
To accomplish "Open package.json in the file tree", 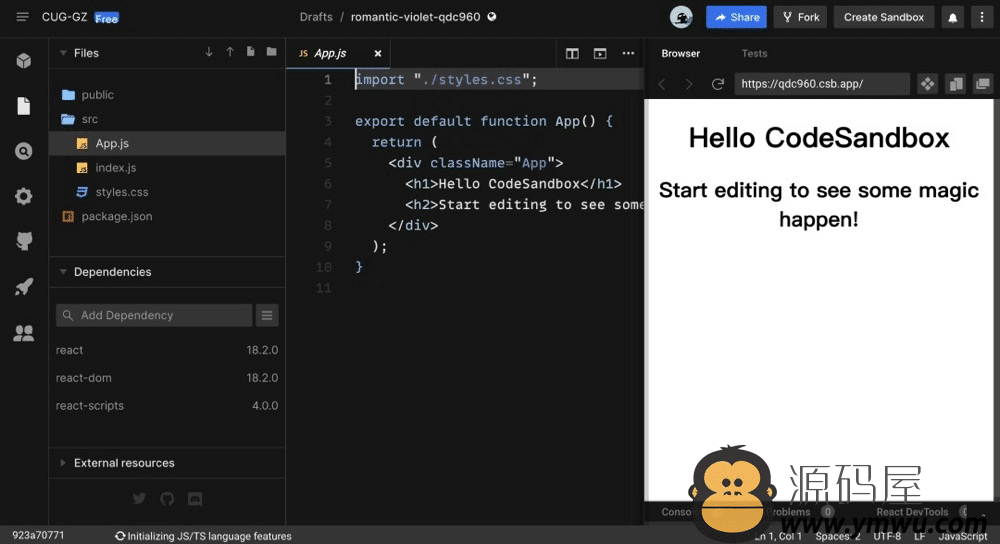I will pyautogui.click(x=167, y=216).
